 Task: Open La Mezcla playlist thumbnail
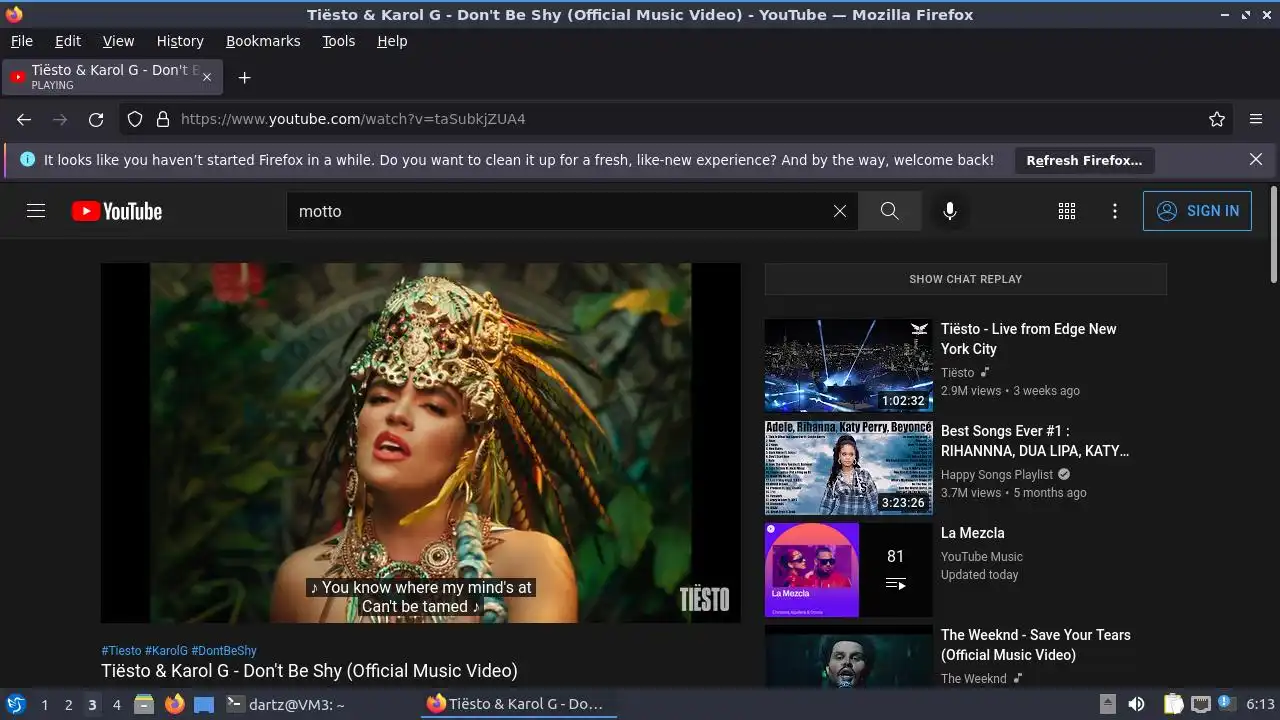(848, 569)
